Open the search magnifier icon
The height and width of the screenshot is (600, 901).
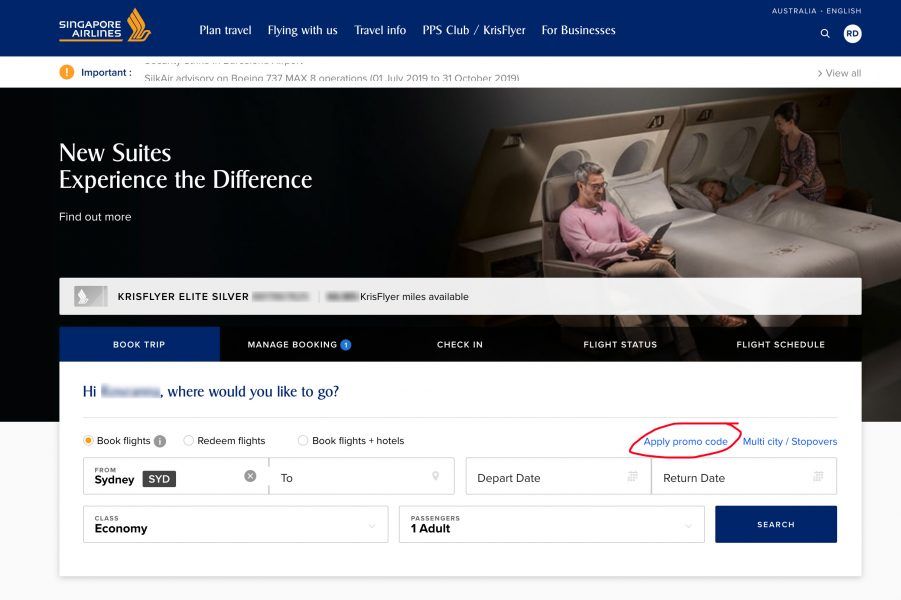click(825, 34)
